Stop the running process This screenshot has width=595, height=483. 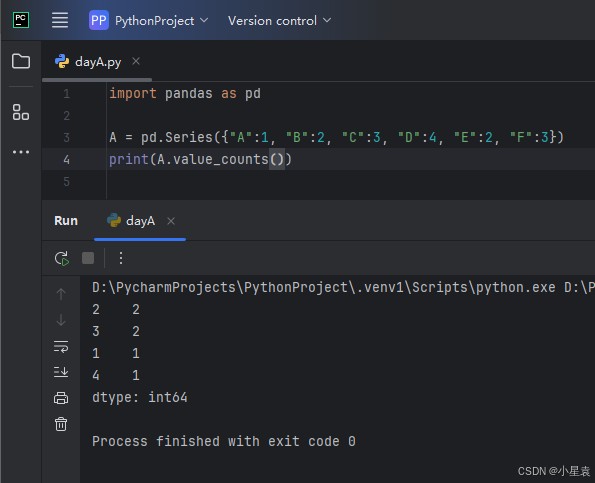88,258
